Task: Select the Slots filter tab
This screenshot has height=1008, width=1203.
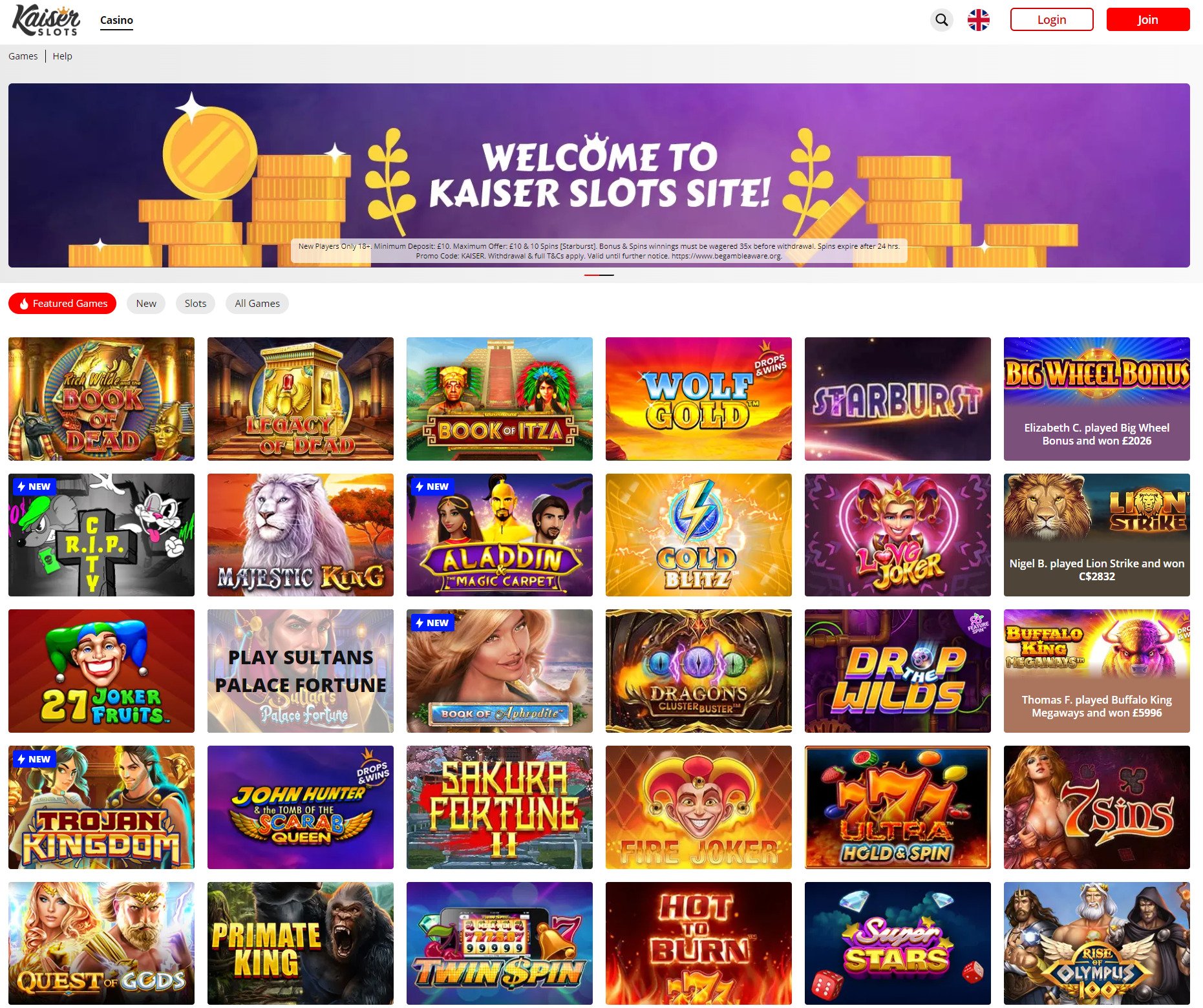Action: (x=195, y=304)
